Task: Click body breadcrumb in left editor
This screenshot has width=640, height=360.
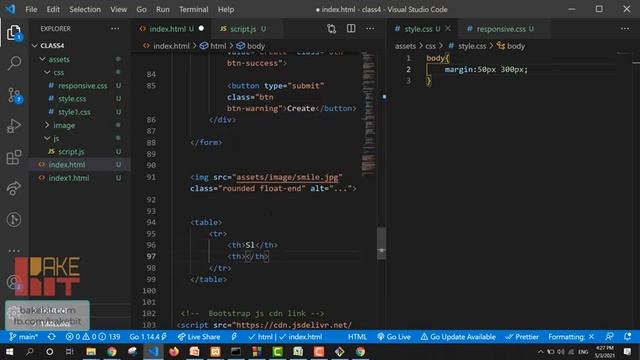Action: pyautogui.click(x=251, y=46)
